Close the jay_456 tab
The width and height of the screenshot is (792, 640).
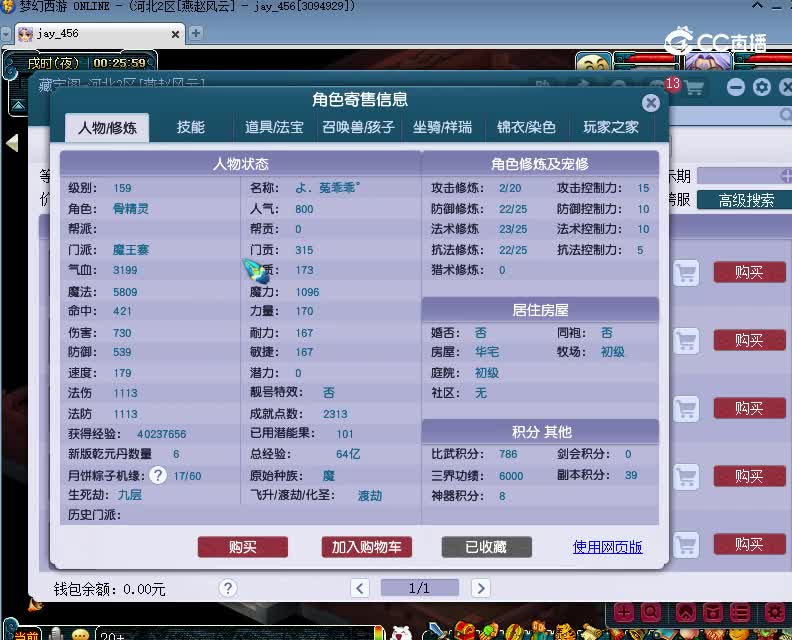[x=175, y=34]
